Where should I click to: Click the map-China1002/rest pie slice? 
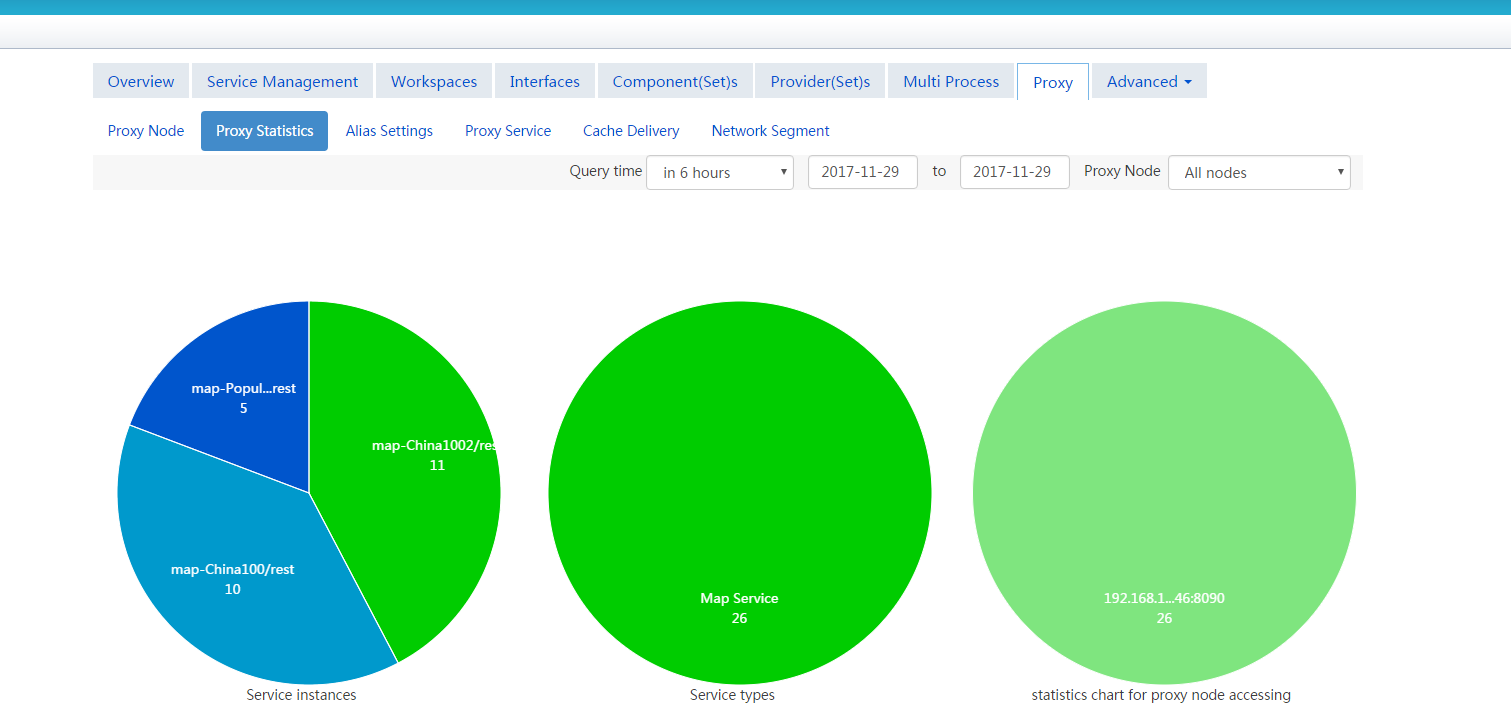tap(420, 470)
